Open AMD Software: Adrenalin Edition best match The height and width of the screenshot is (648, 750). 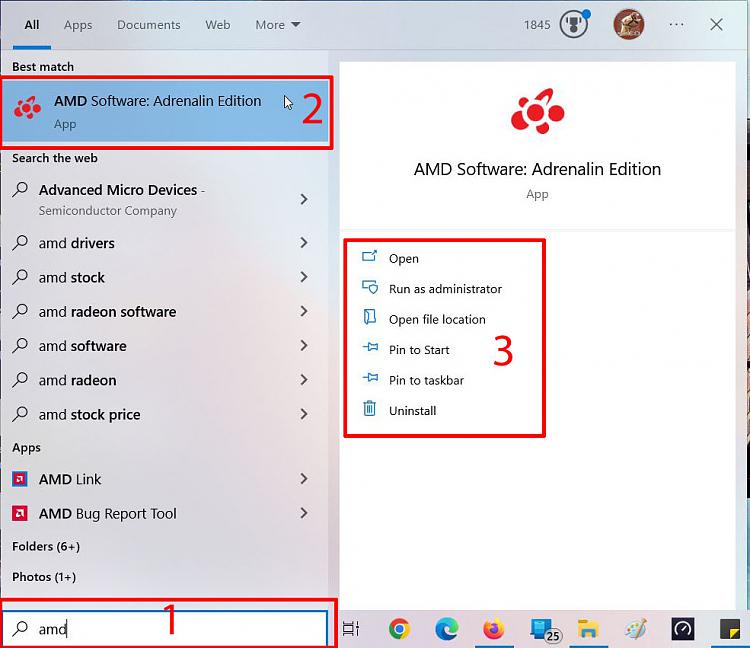pyautogui.click(x=165, y=112)
